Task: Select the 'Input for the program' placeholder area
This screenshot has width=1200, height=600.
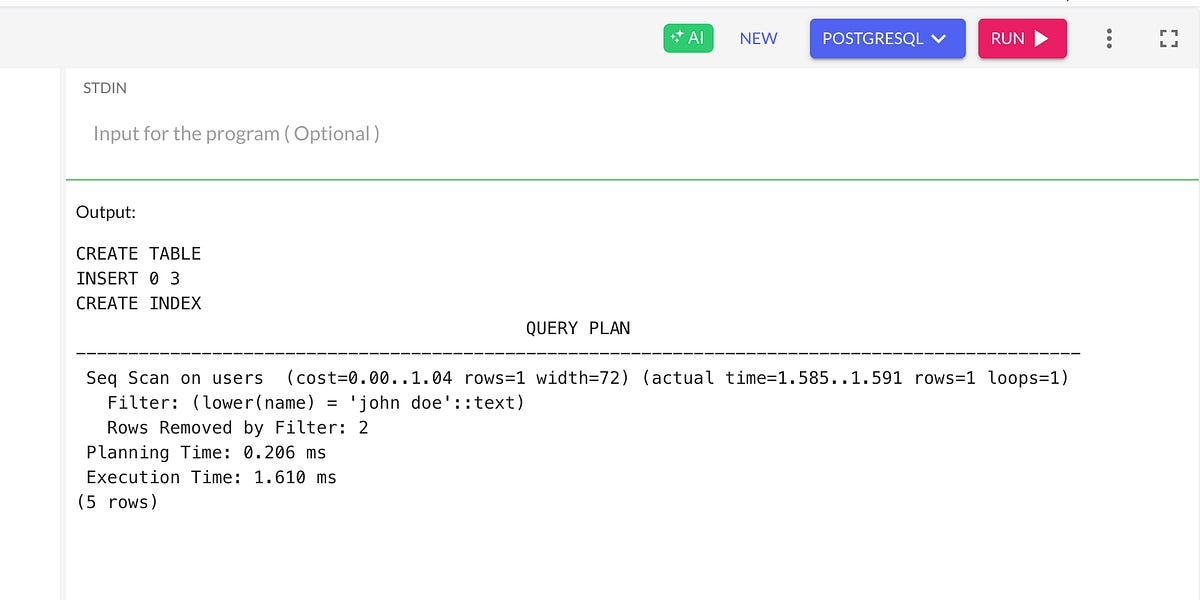Action: pos(235,133)
